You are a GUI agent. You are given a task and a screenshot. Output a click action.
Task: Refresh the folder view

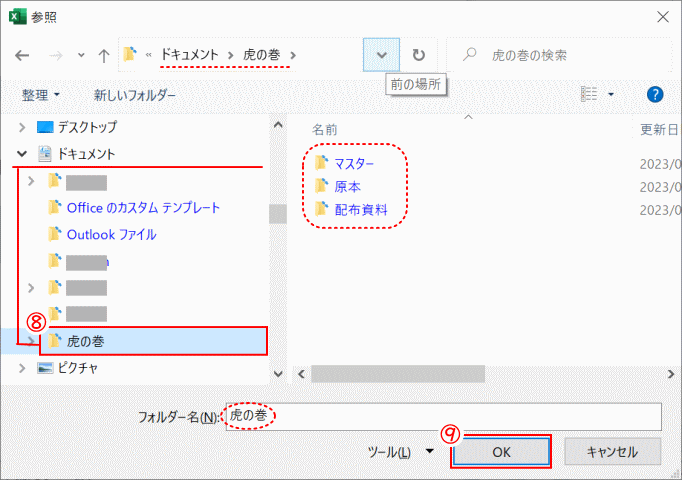pos(418,55)
